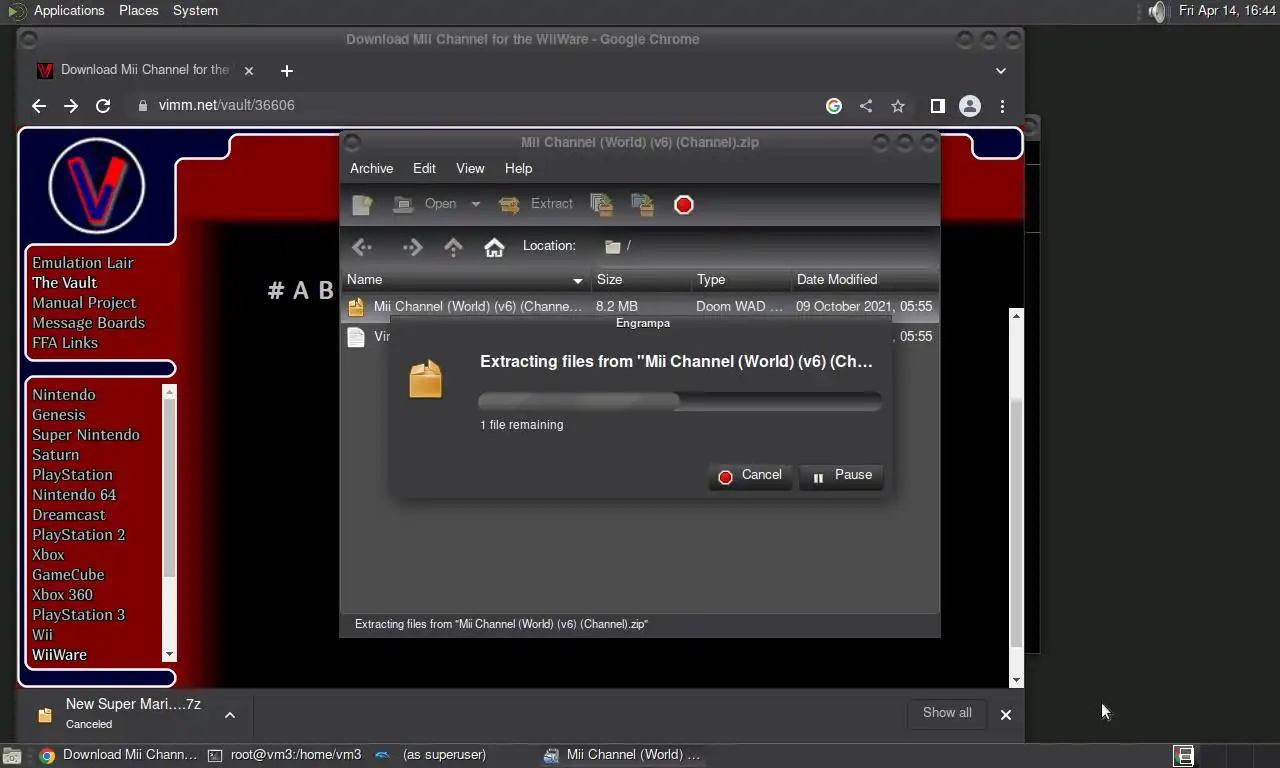1280x768 pixels.
Task: Click the red stop operation icon in toolbar
Action: pos(684,205)
